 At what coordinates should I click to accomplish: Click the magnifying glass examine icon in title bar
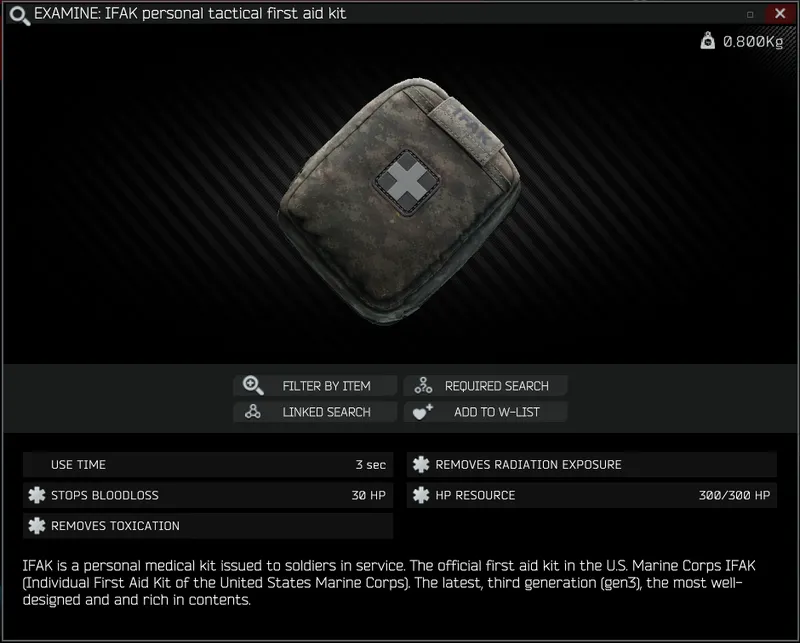19,15
